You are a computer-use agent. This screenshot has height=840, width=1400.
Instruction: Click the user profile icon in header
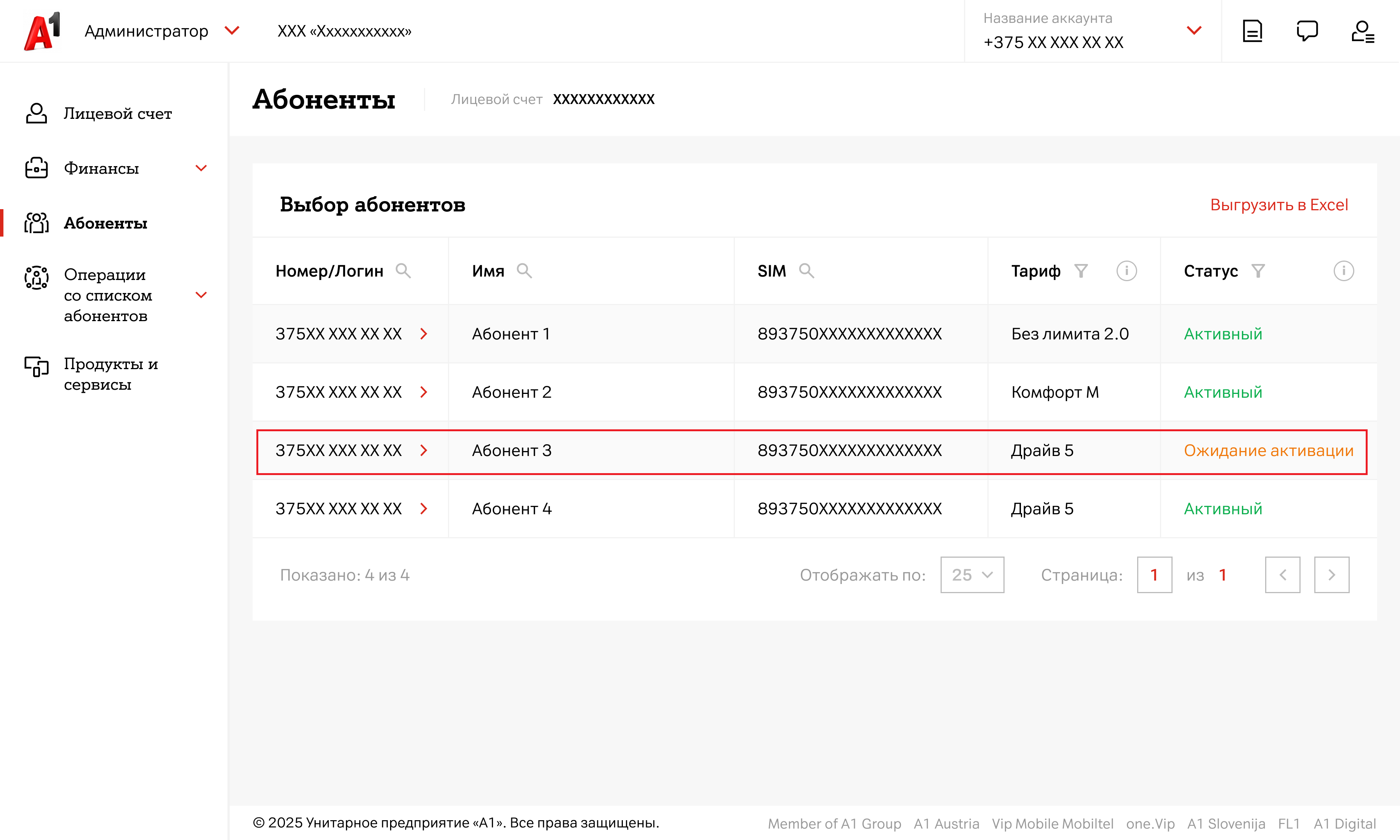(1362, 31)
